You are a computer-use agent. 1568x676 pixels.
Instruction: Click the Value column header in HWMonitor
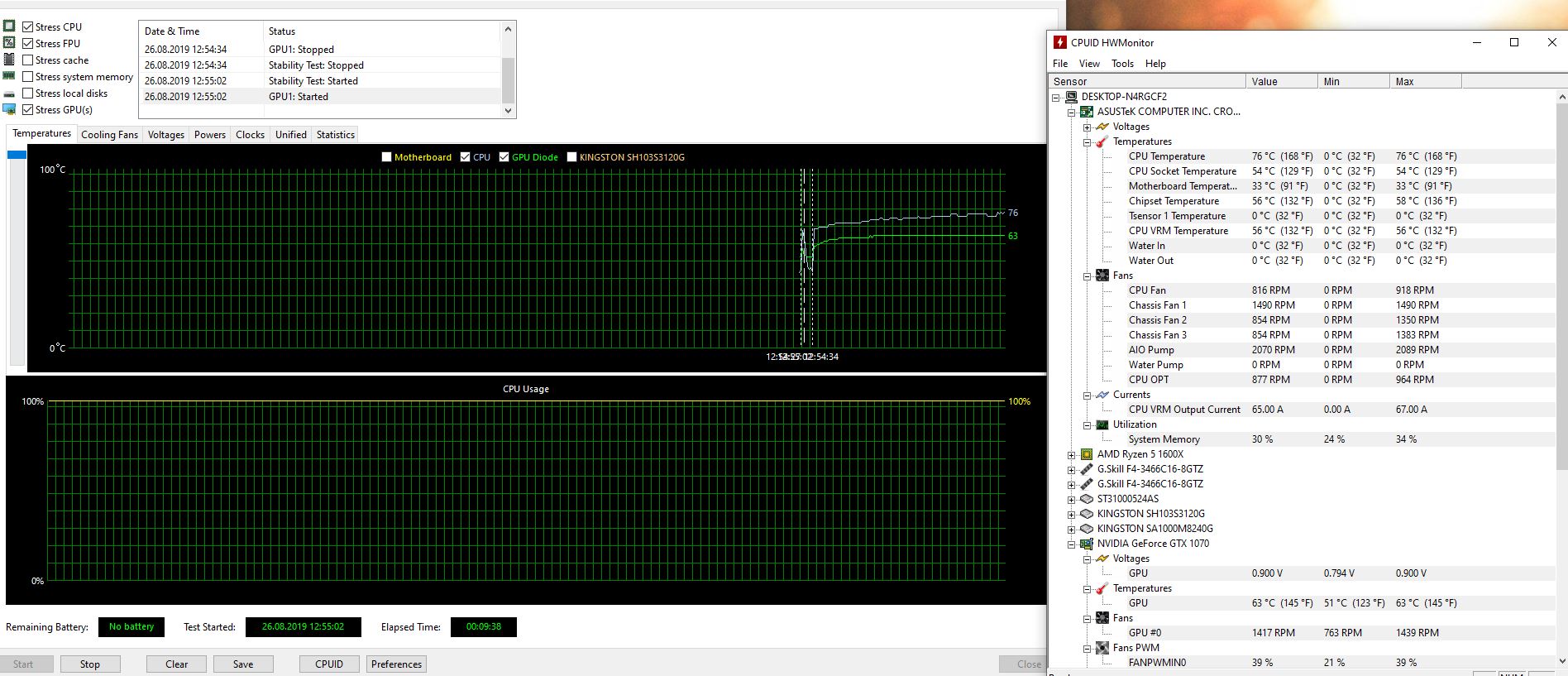tap(1282, 81)
